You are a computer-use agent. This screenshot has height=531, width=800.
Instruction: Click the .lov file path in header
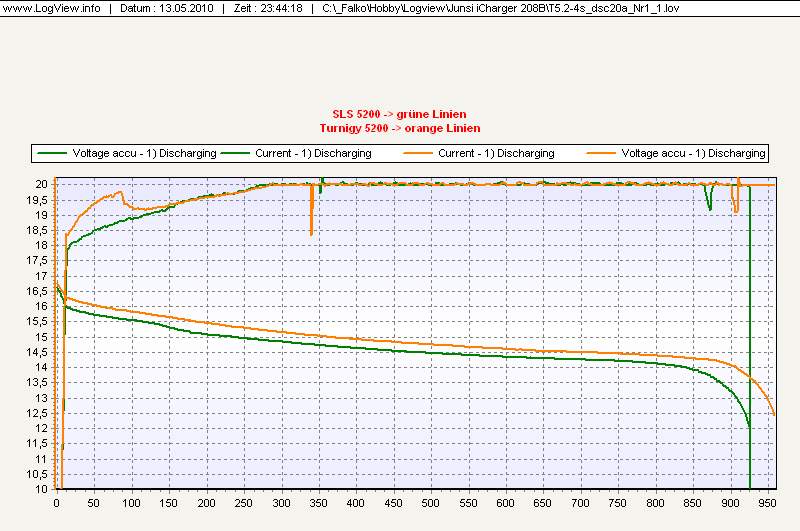(501, 8)
